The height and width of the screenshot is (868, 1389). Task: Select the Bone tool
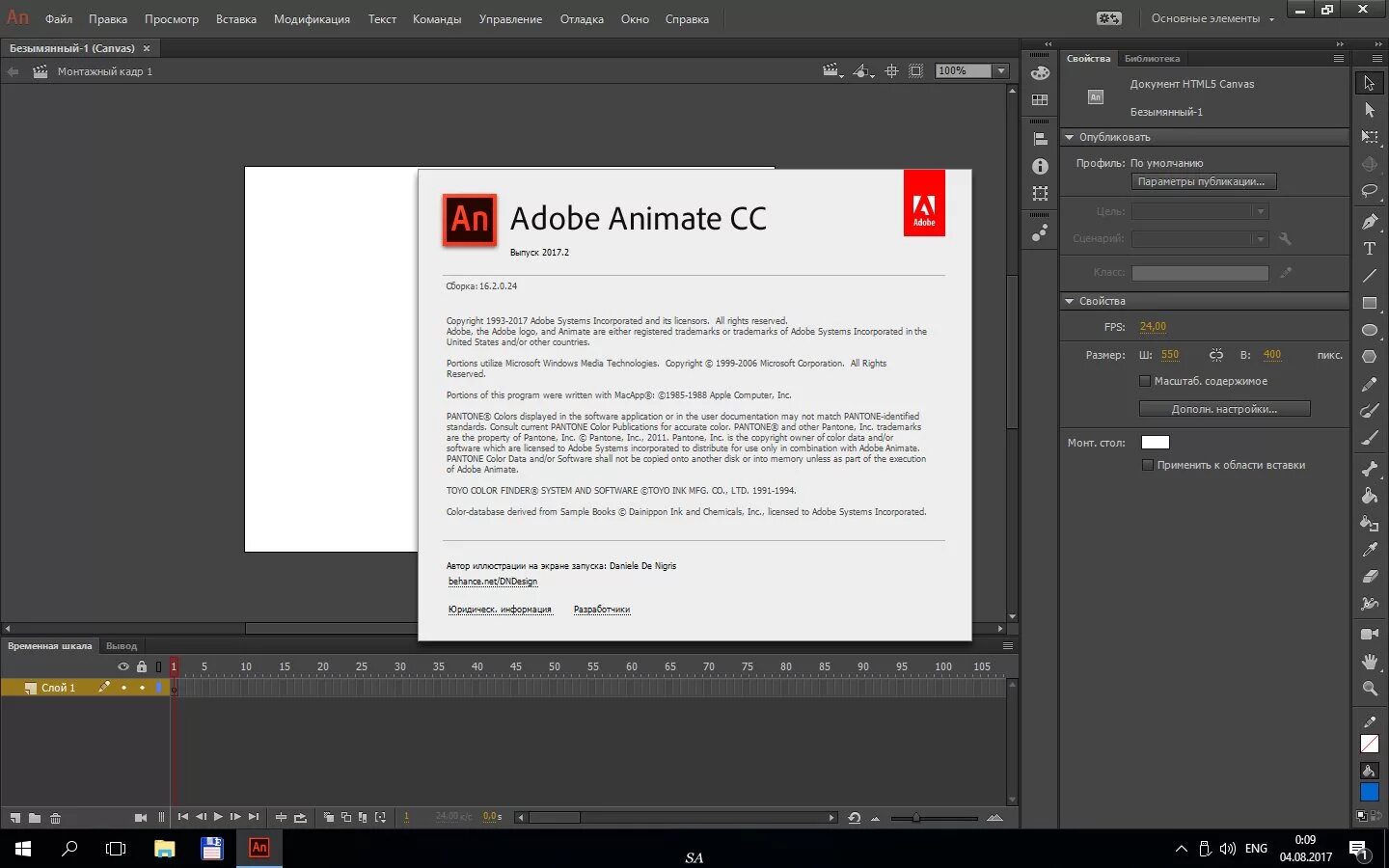1369,469
